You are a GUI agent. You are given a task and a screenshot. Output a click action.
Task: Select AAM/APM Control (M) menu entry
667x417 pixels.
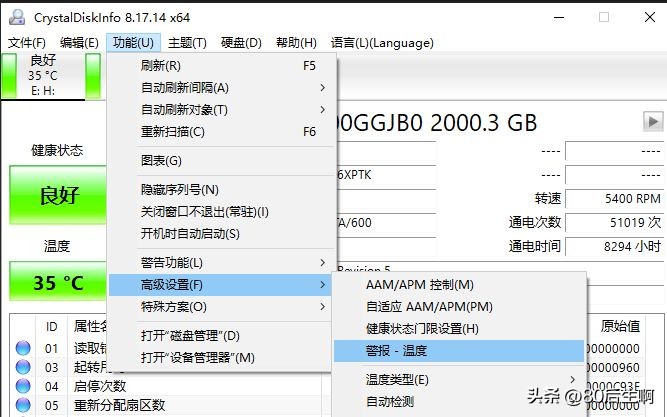(x=420, y=285)
